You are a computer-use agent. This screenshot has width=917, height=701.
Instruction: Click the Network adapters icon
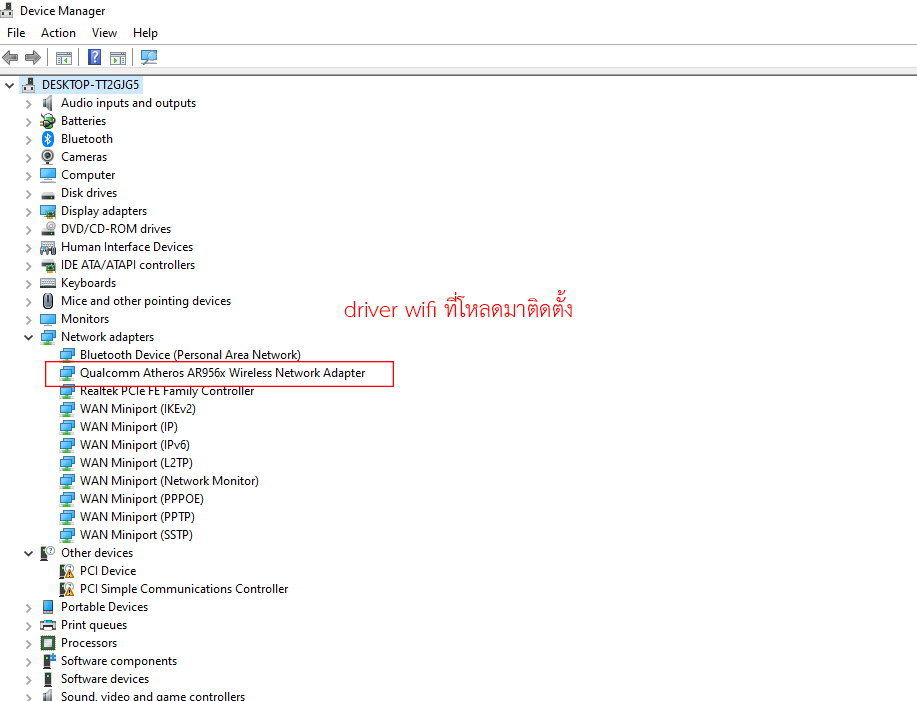click(x=48, y=337)
